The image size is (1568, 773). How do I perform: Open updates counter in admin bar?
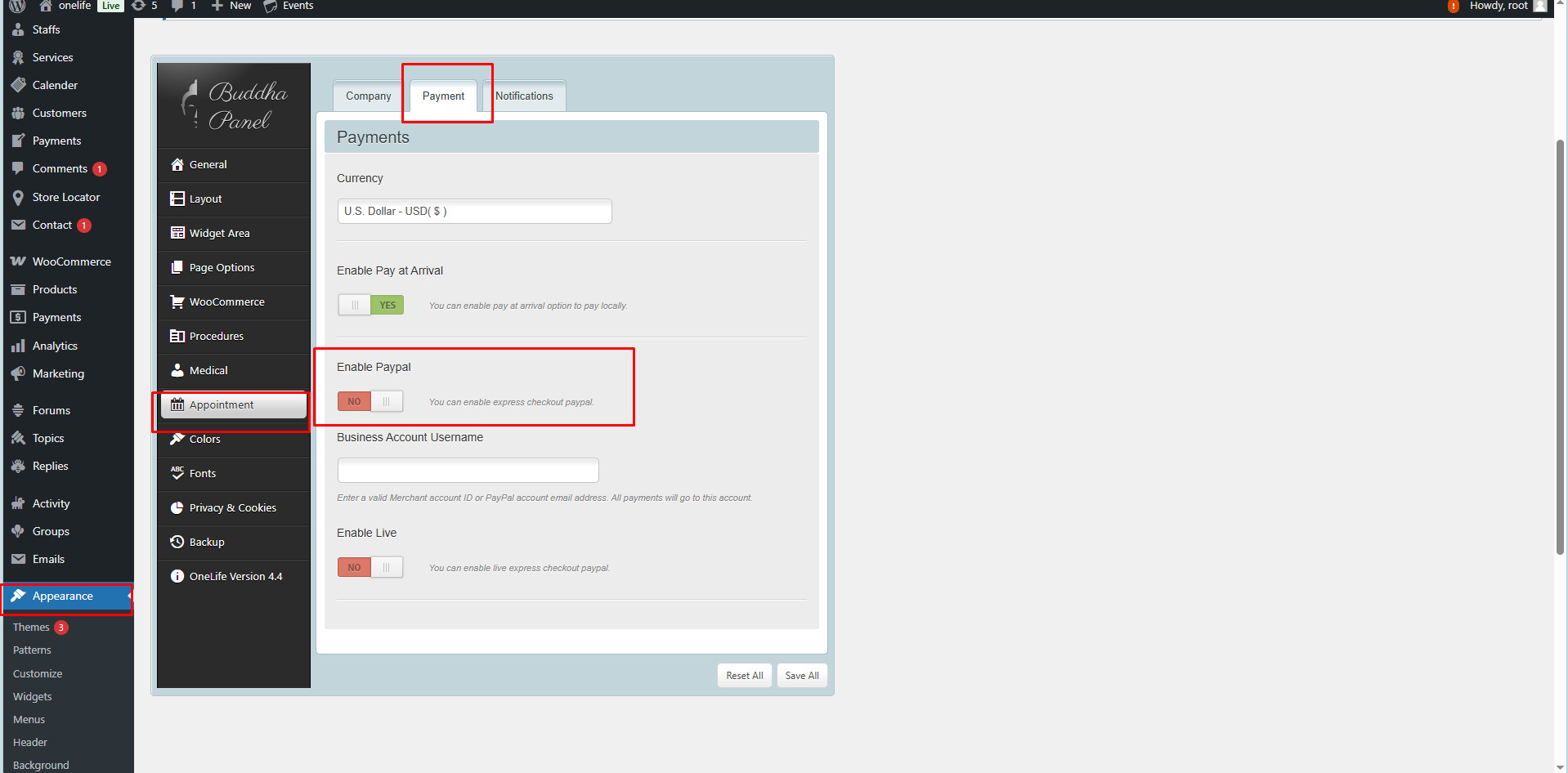145,6
